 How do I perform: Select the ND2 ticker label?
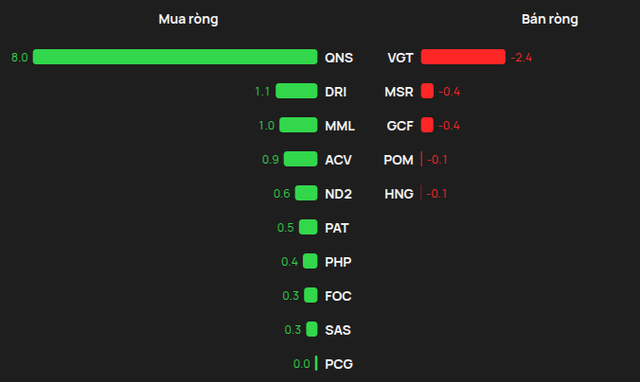coord(338,194)
